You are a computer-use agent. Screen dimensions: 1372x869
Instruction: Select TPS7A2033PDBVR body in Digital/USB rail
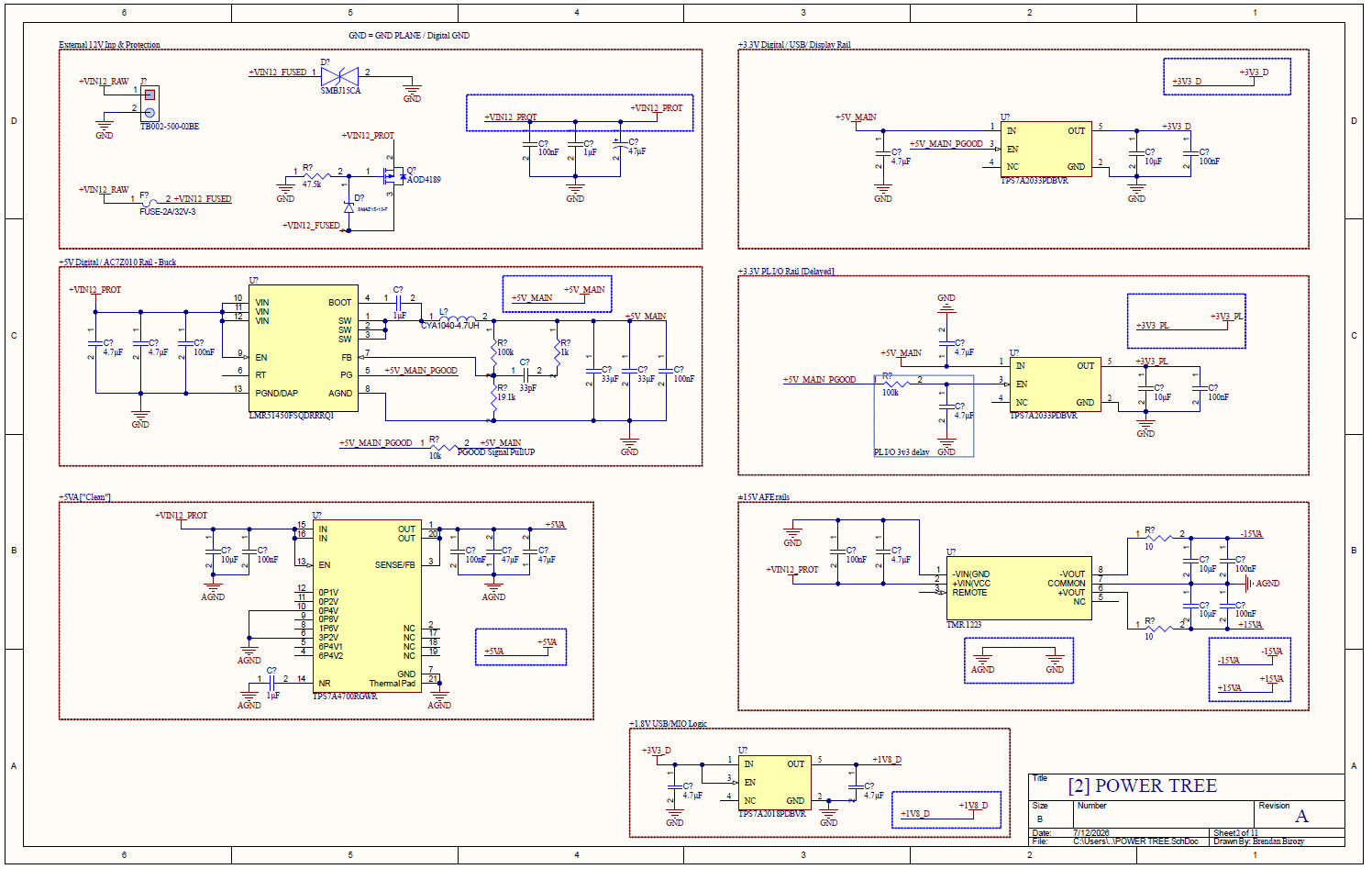1046,149
